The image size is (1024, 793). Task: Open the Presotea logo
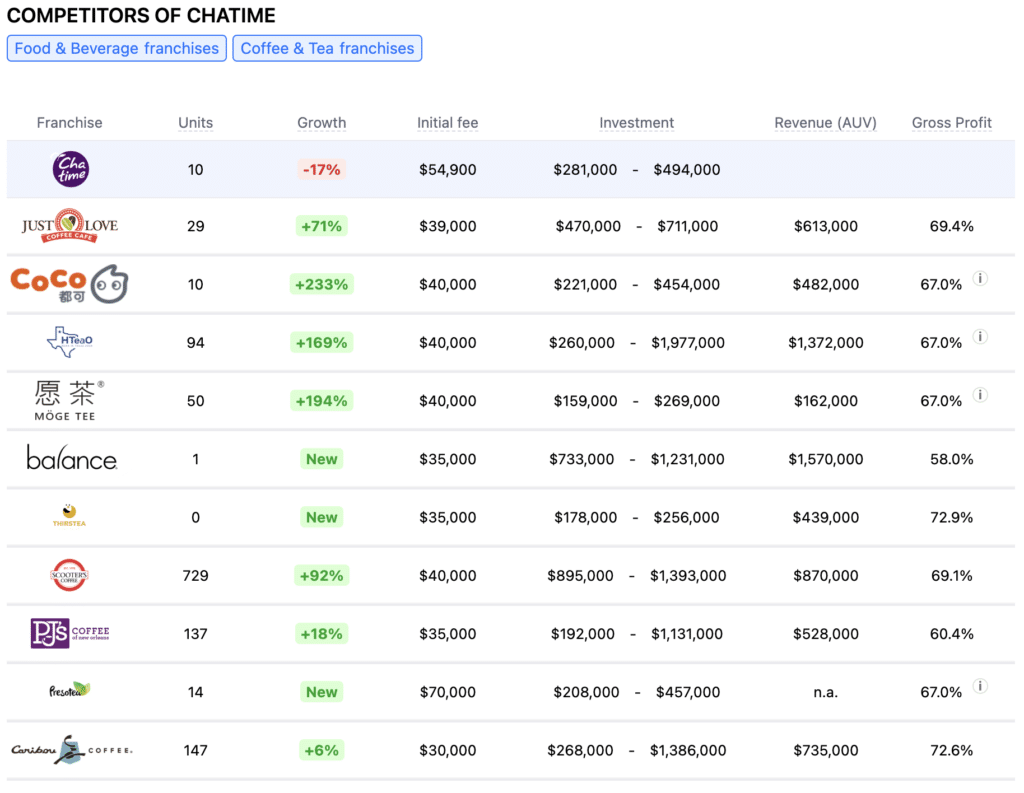point(70,690)
